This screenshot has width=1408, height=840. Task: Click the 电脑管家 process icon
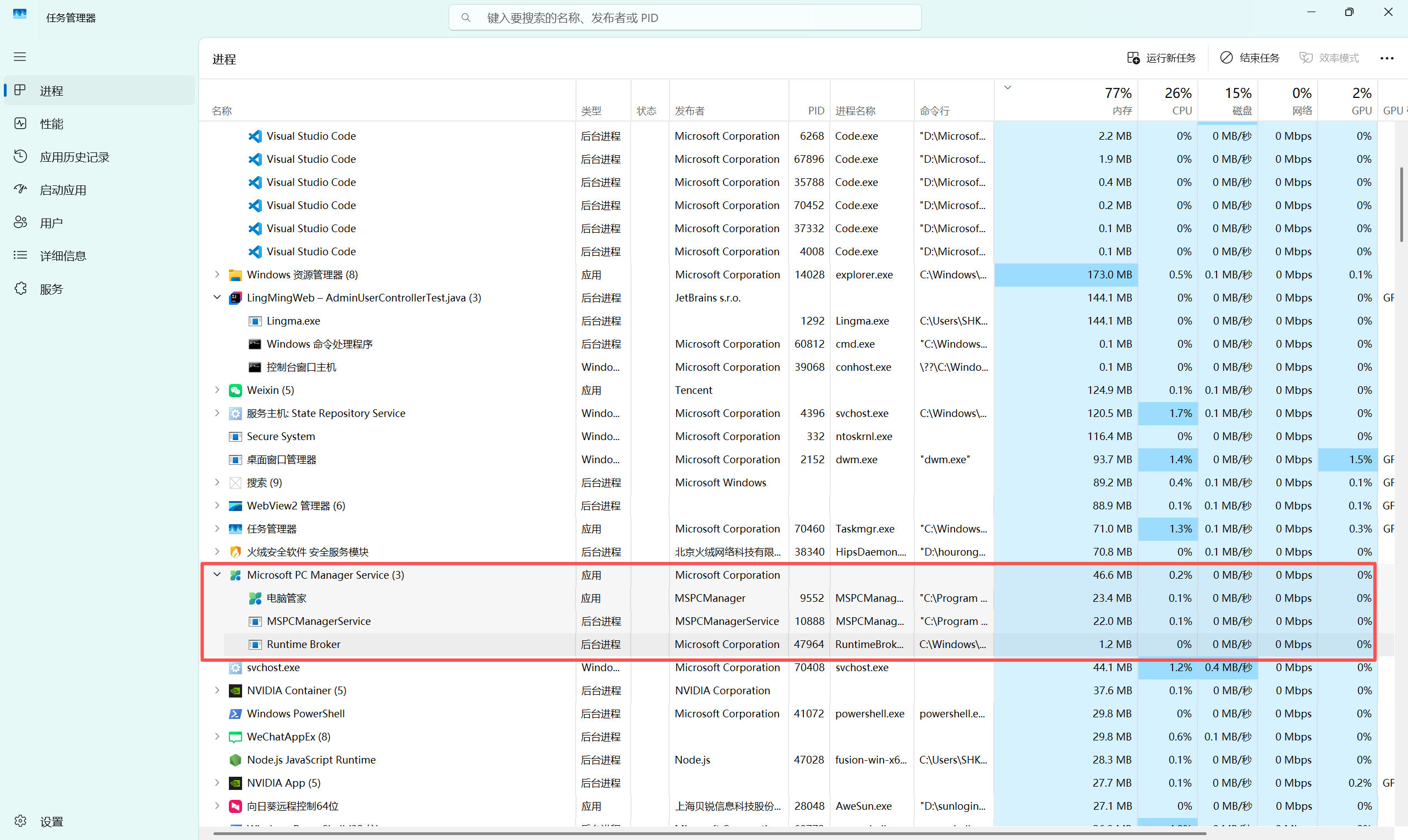(255, 599)
